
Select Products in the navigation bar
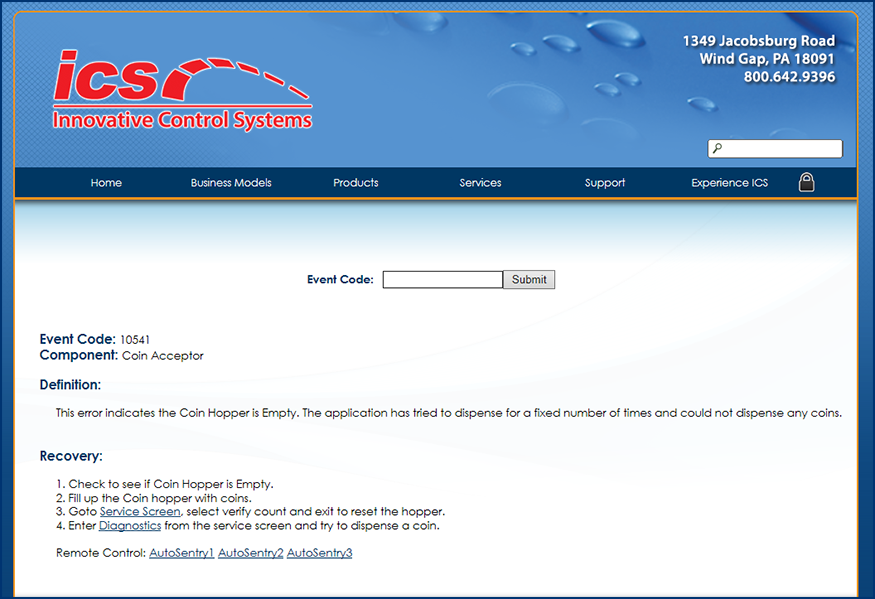pos(356,183)
